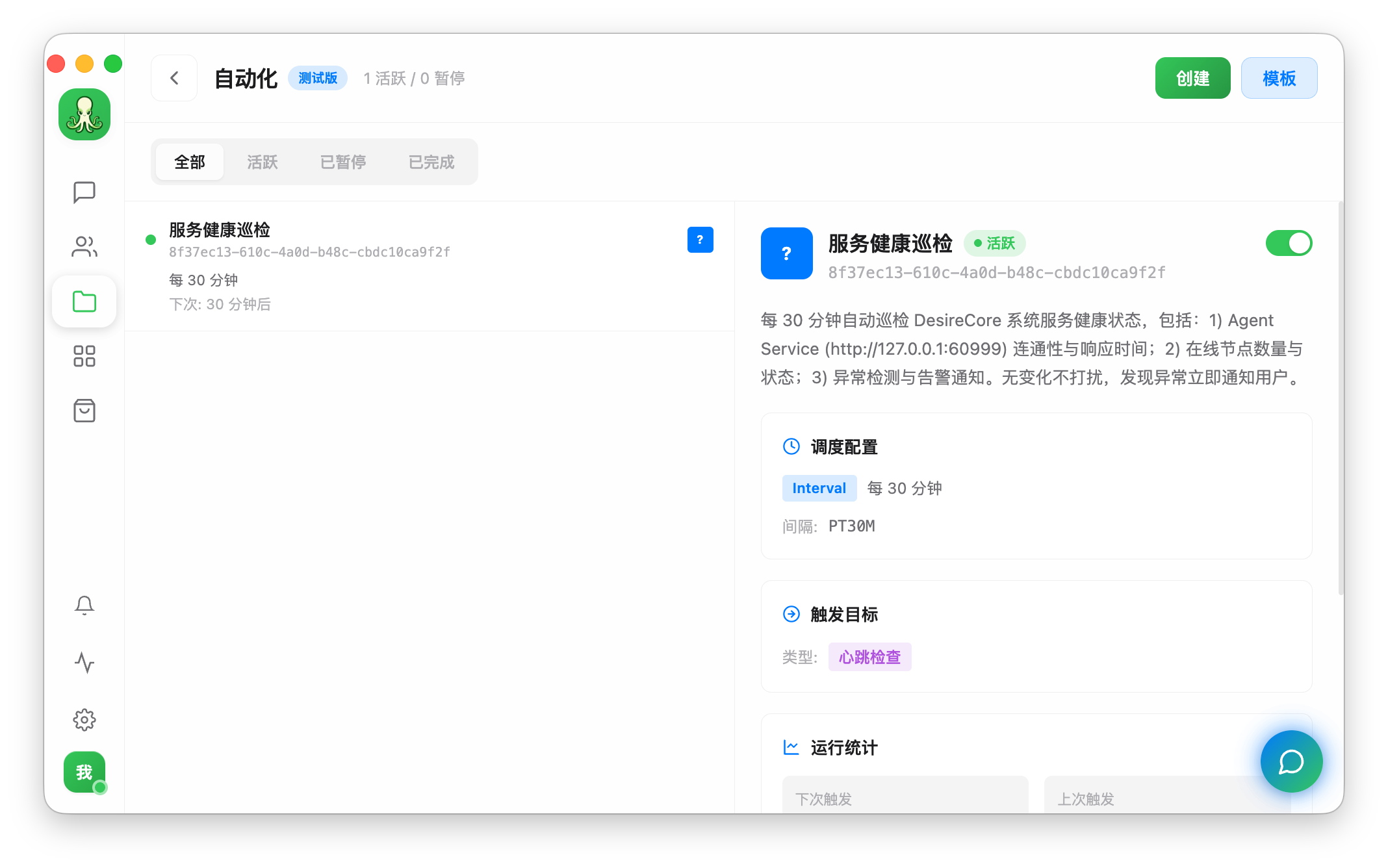Open the contacts panel in sidebar
The height and width of the screenshot is (868, 1388).
click(84, 247)
